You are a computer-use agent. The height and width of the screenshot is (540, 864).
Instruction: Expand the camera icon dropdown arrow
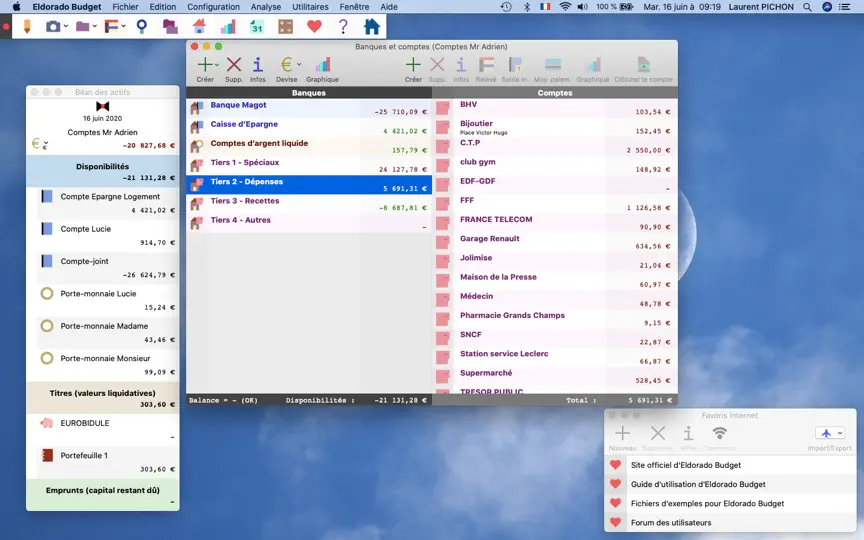pyautogui.click(x=66, y=26)
